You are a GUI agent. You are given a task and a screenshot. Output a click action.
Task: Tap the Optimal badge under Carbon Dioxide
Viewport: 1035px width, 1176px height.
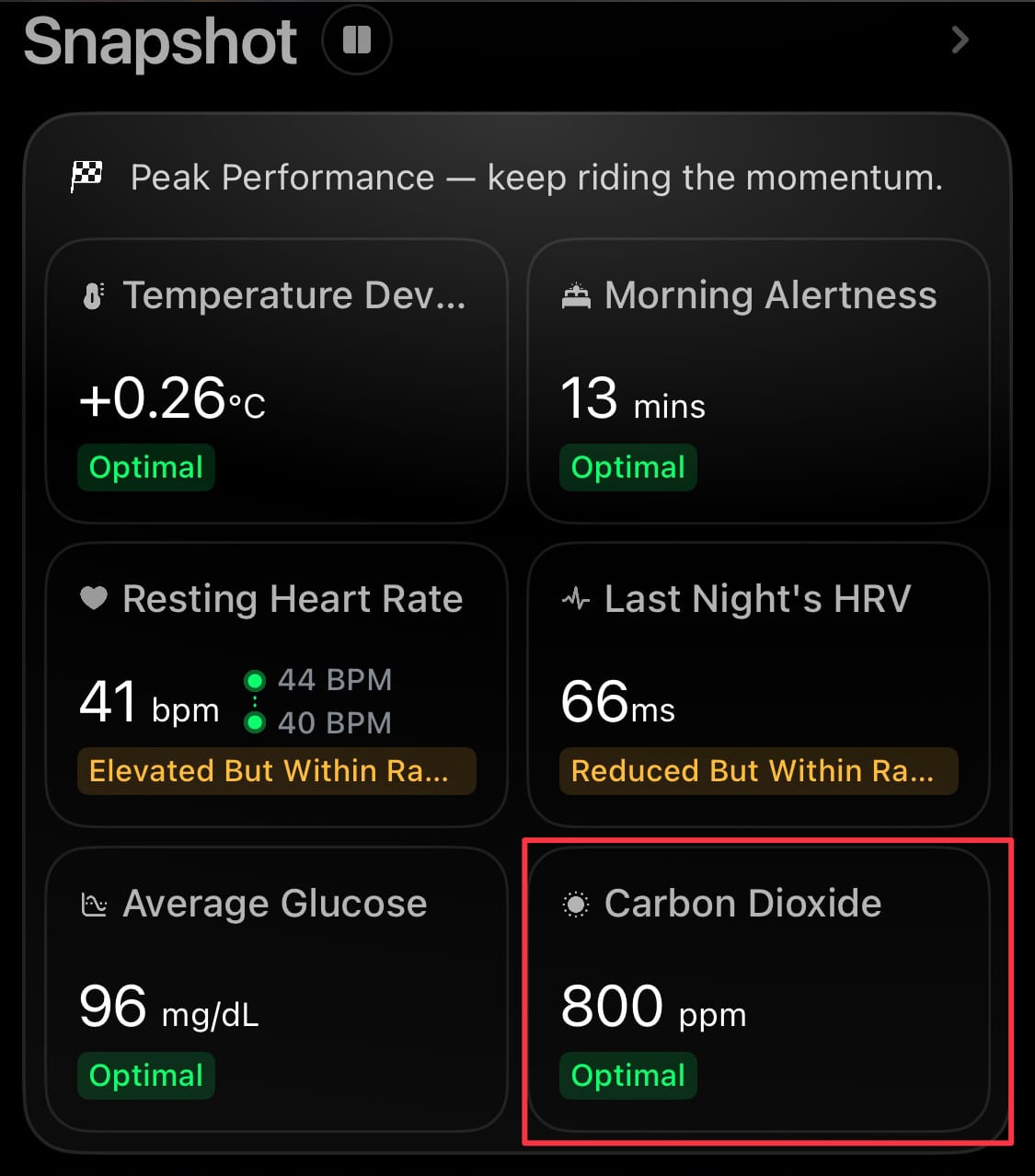click(628, 1075)
